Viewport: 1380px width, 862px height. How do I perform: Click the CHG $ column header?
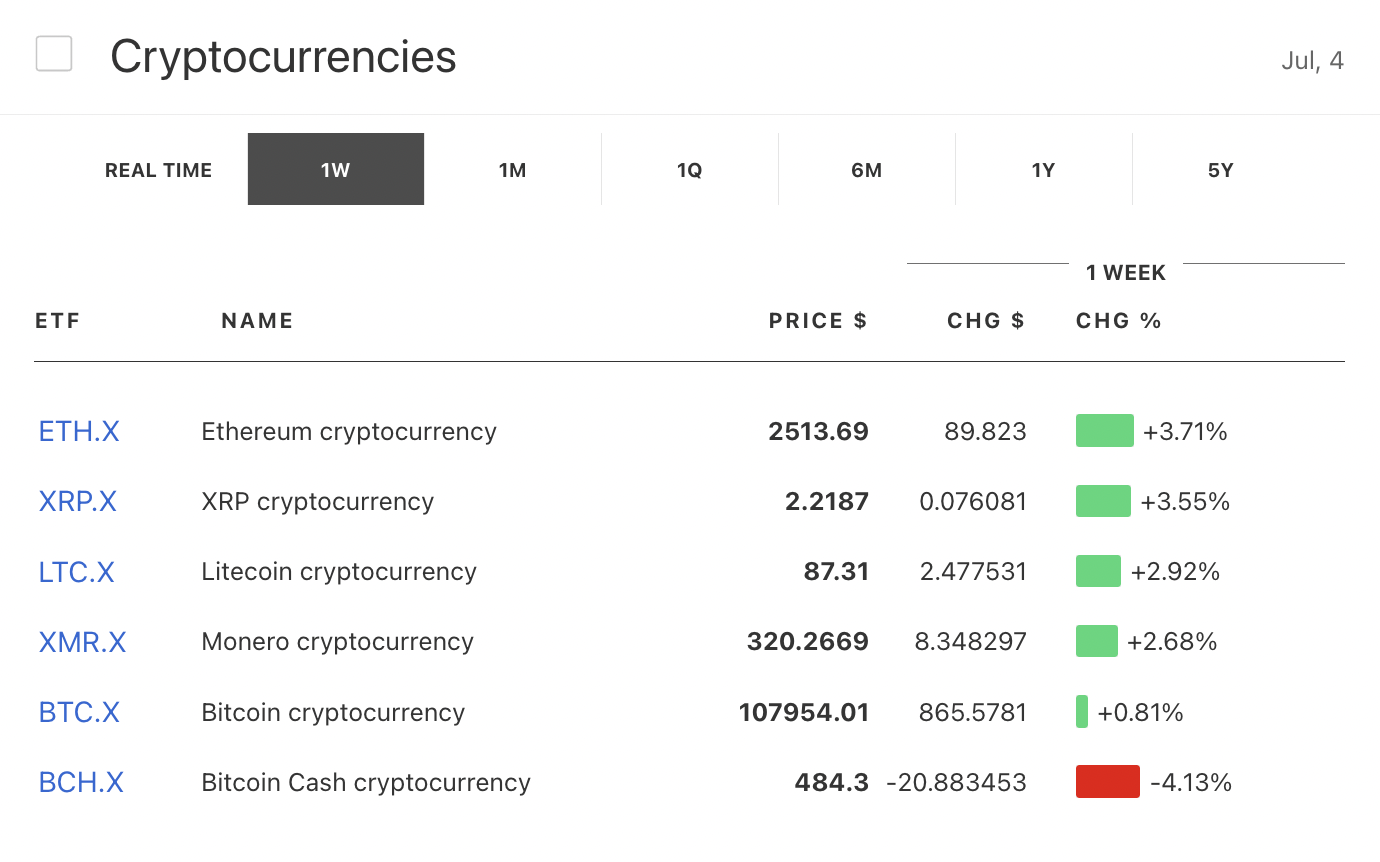coord(986,321)
